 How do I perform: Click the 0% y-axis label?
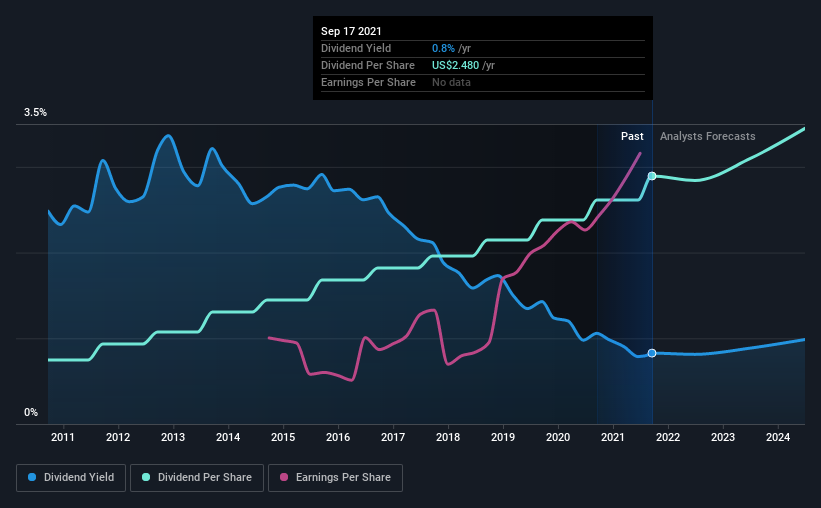tap(31, 413)
